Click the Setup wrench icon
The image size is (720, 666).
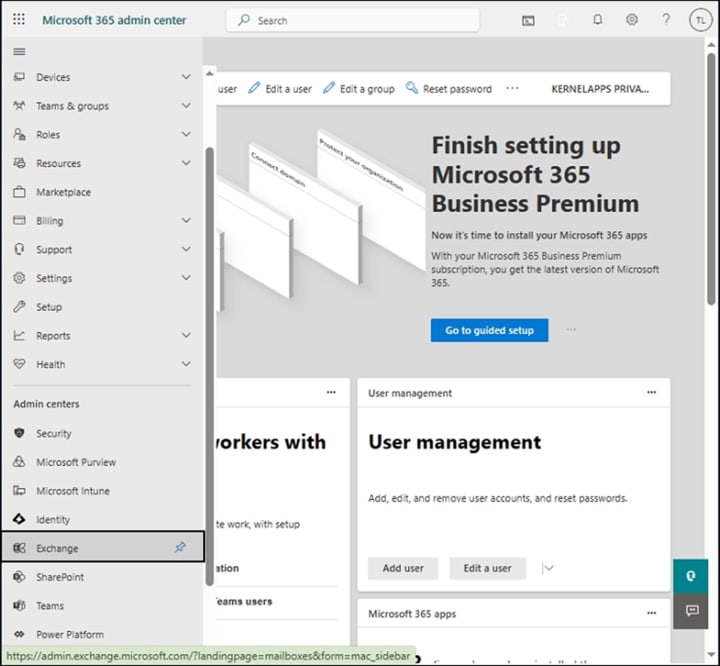(19, 306)
